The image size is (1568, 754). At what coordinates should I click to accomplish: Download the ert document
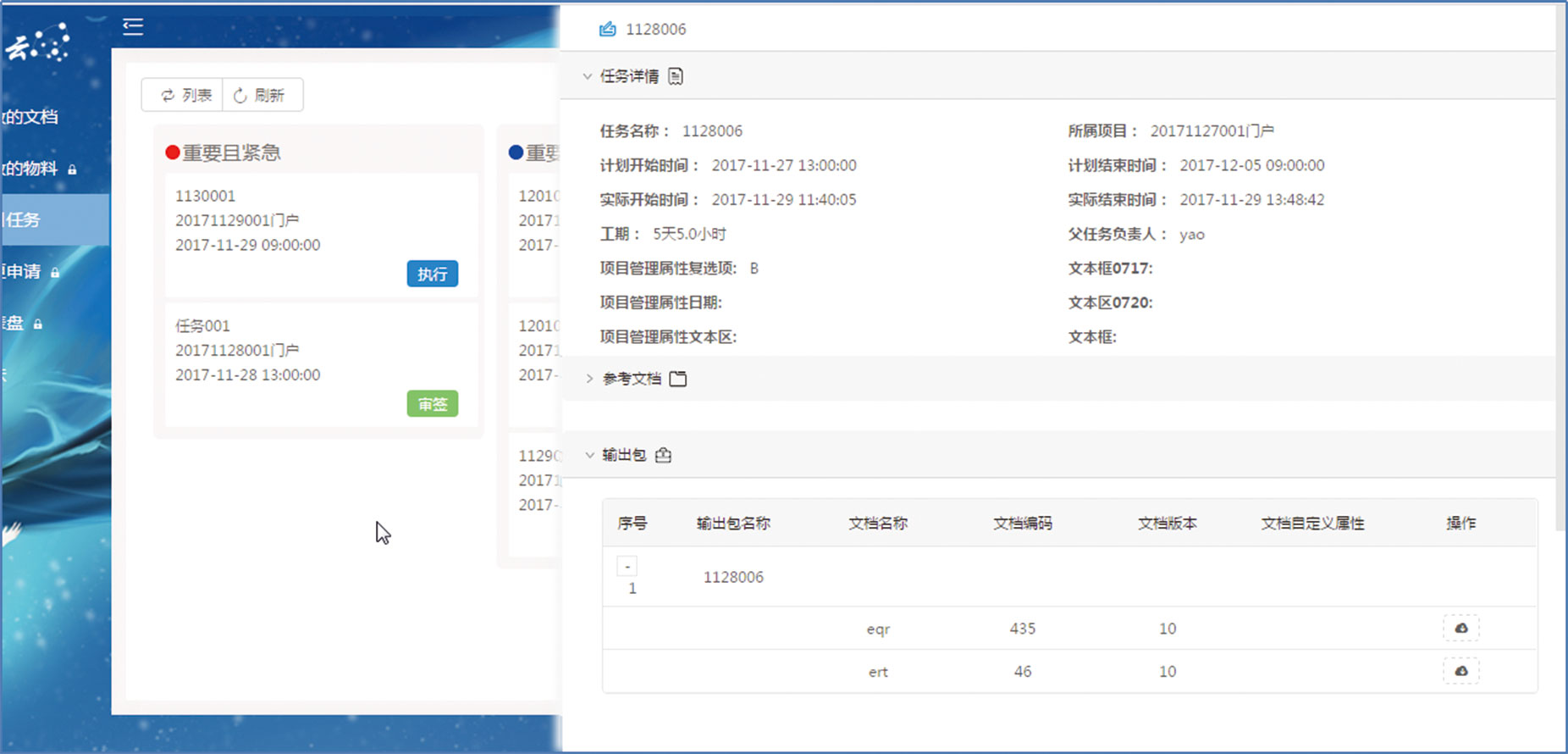(1460, 671)
